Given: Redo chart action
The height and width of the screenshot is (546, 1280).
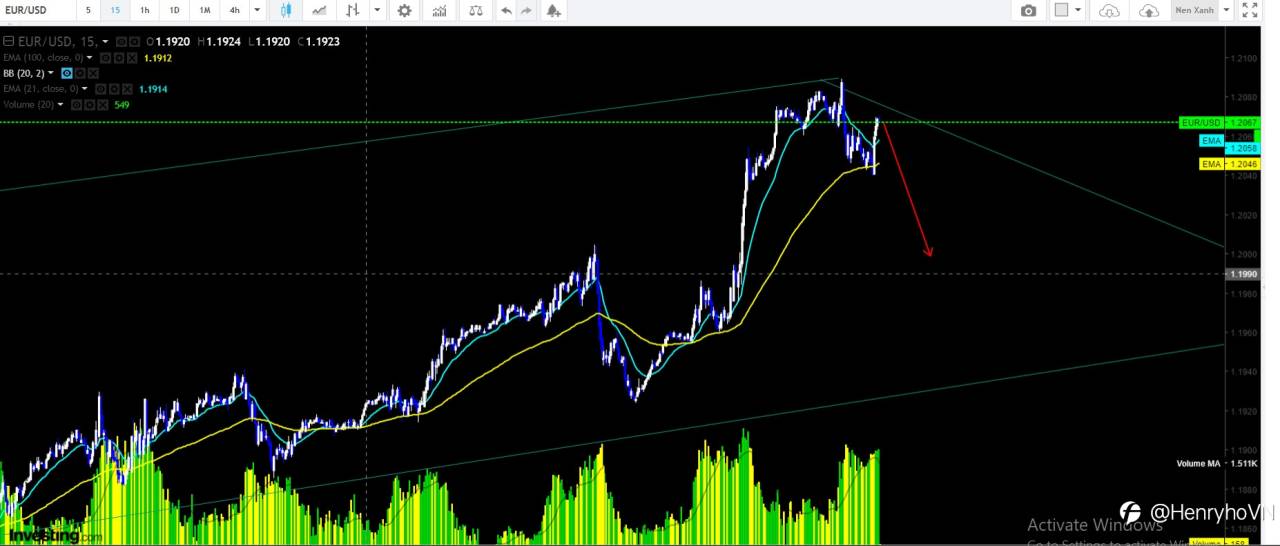Looking at the screenshot, I should tap(527, 10).
